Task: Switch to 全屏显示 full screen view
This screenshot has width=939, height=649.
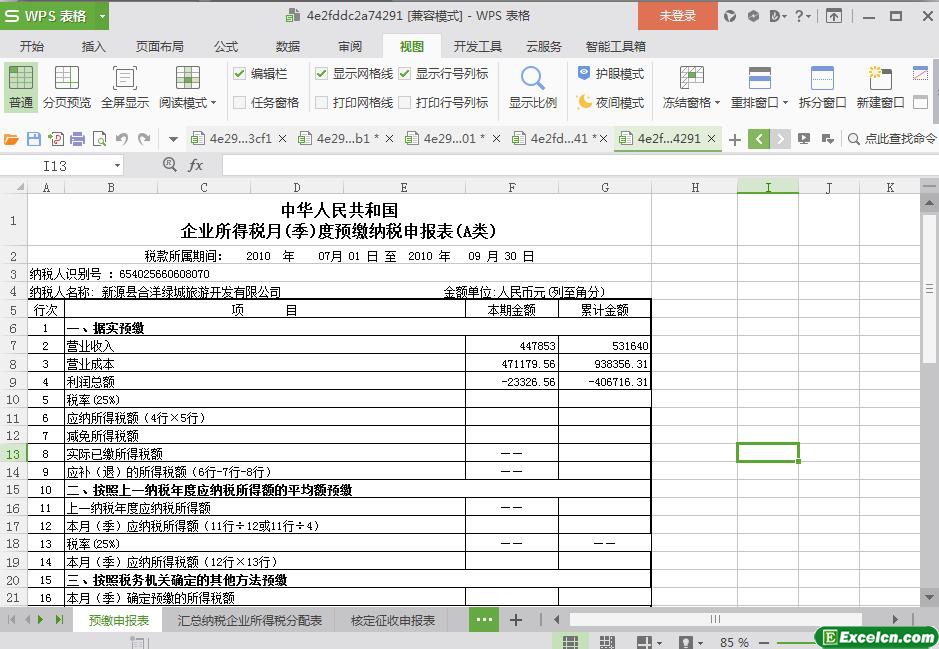Action: pos(124,80)
